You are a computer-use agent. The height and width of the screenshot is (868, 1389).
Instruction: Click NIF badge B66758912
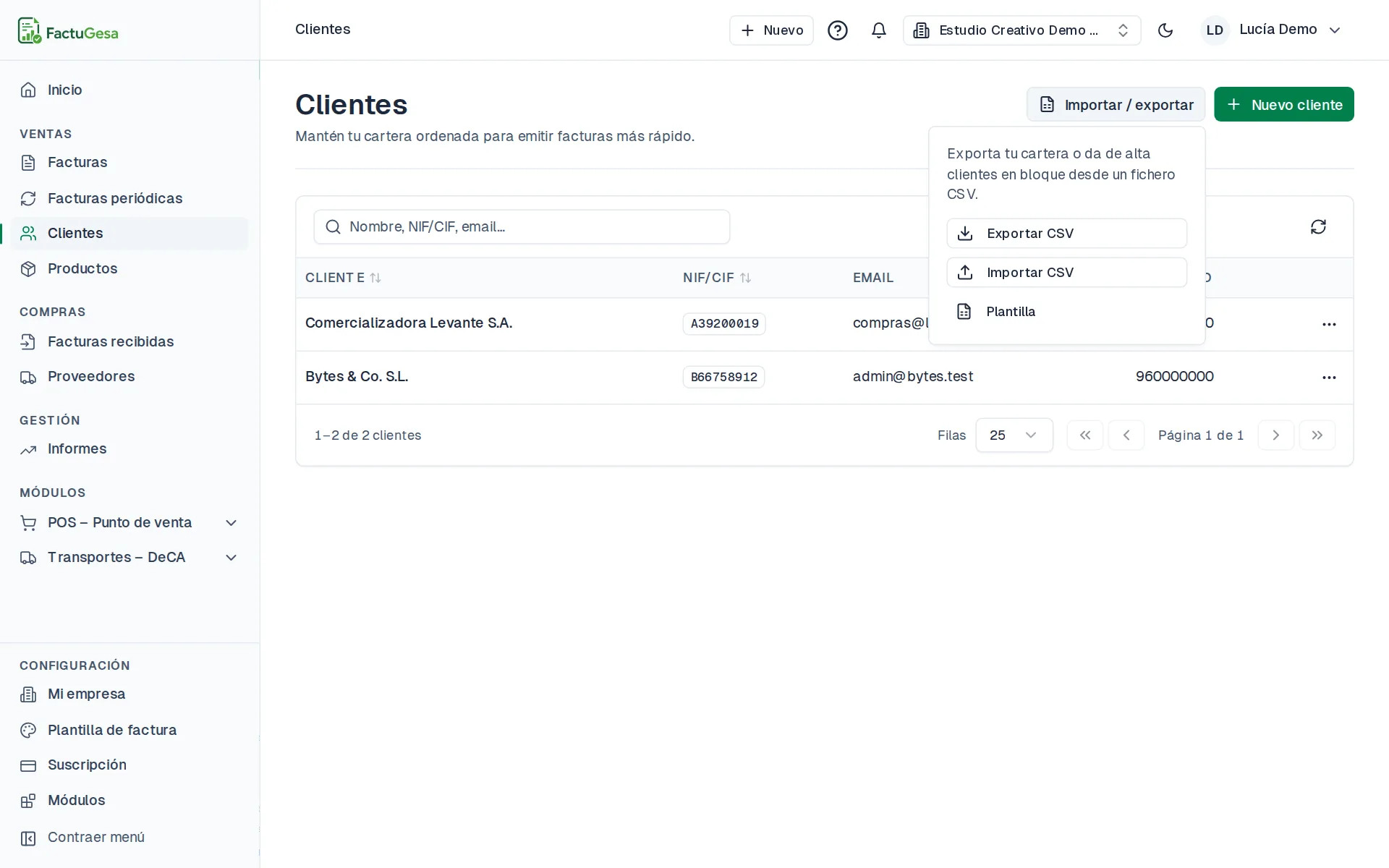pos(723,377)
